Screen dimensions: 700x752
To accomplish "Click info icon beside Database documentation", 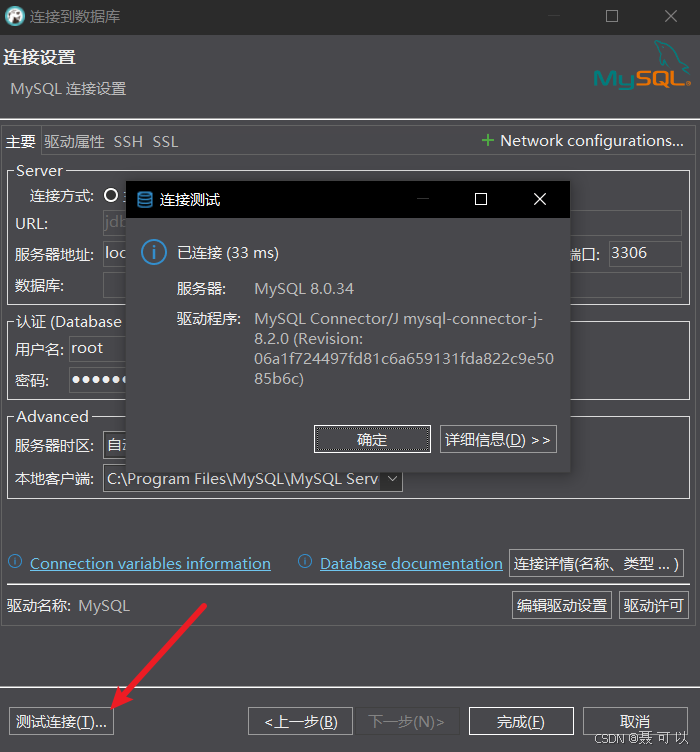I will pos(305,561).
